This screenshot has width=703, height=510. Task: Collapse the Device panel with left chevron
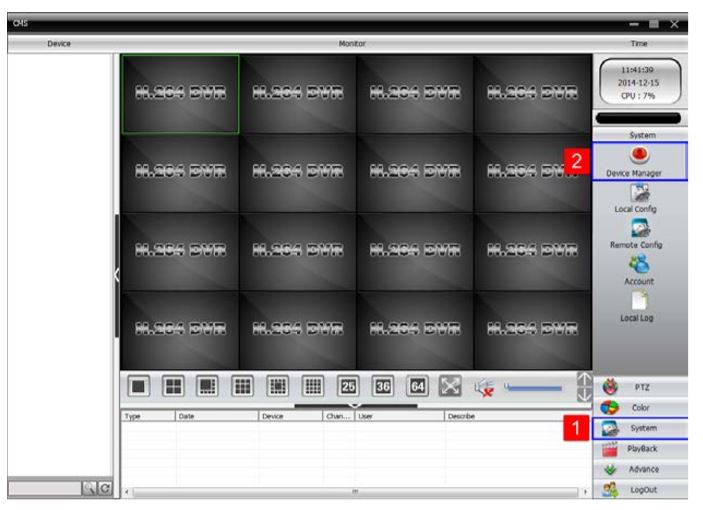117,275
